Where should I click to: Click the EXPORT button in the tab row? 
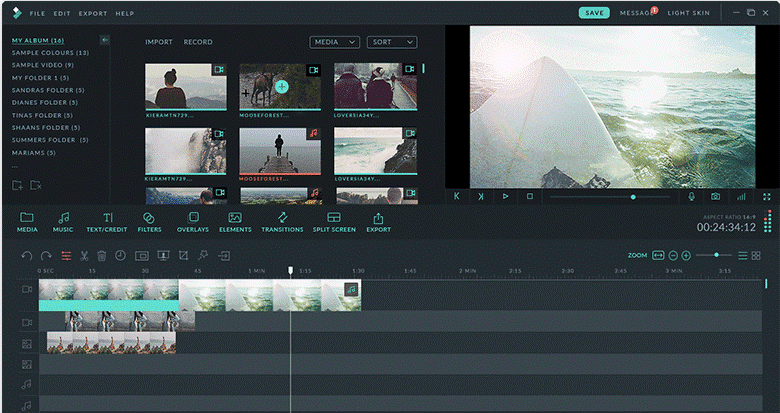coord(379,222)
